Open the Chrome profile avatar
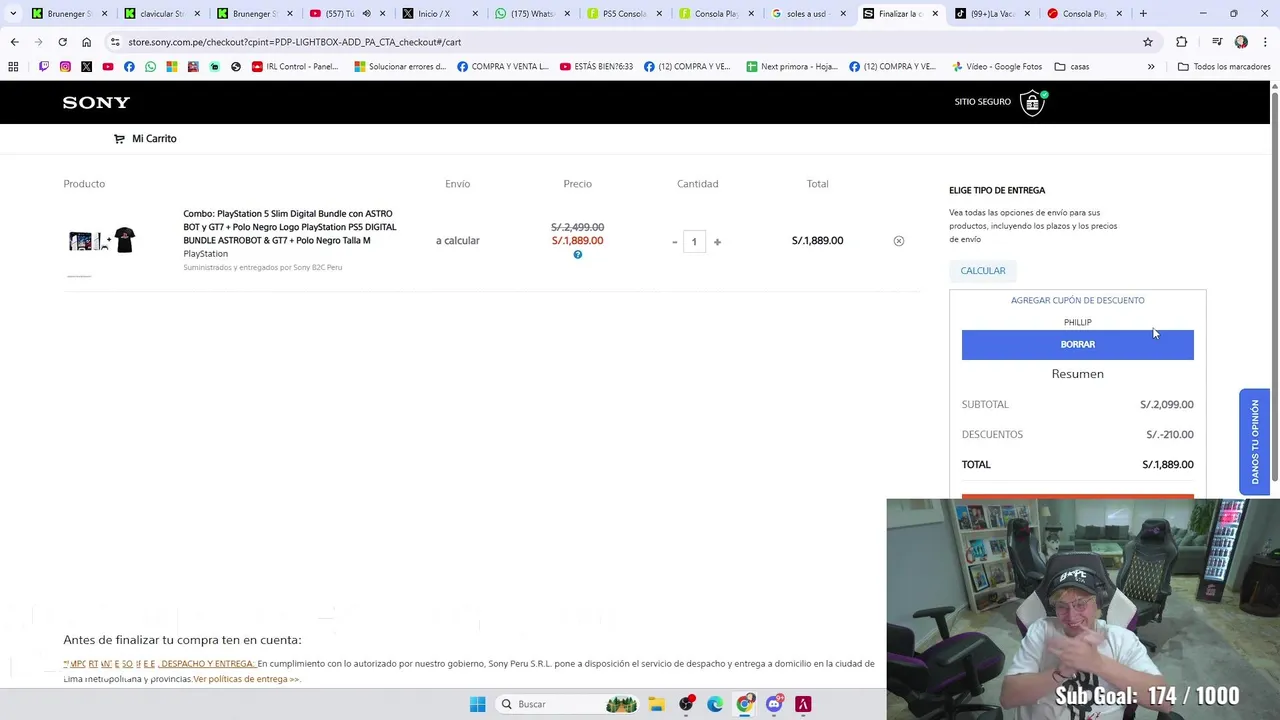 click(x=1241, y=42)
